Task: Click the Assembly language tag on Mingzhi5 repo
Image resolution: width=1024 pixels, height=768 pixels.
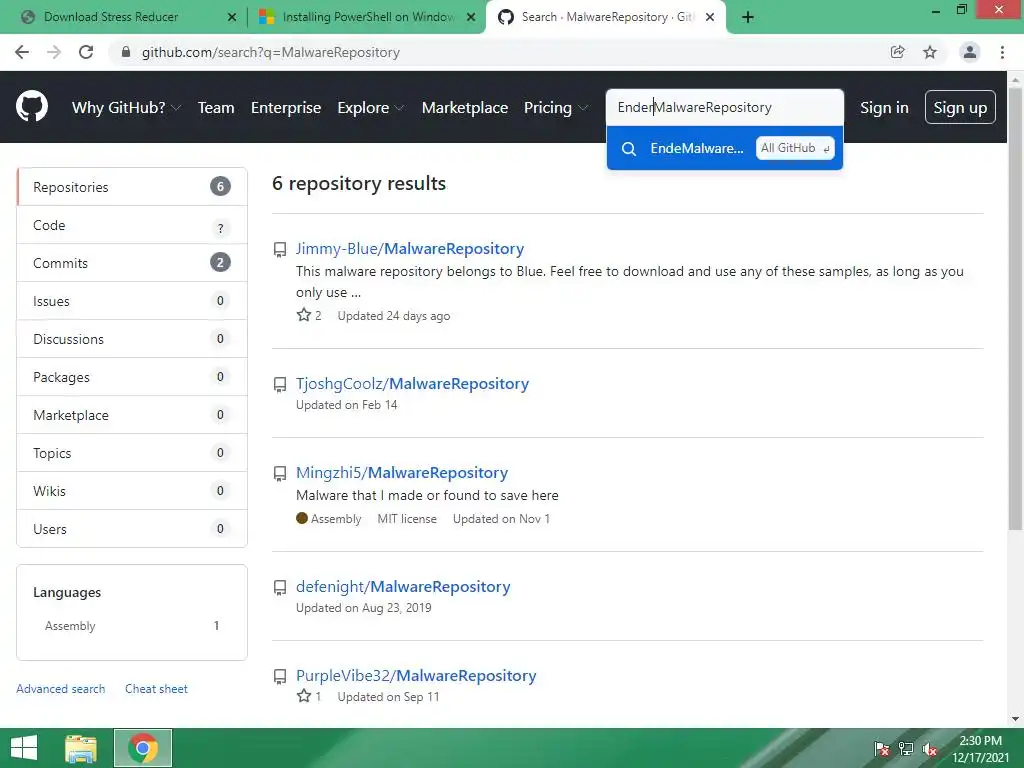Action: [328, 519]
